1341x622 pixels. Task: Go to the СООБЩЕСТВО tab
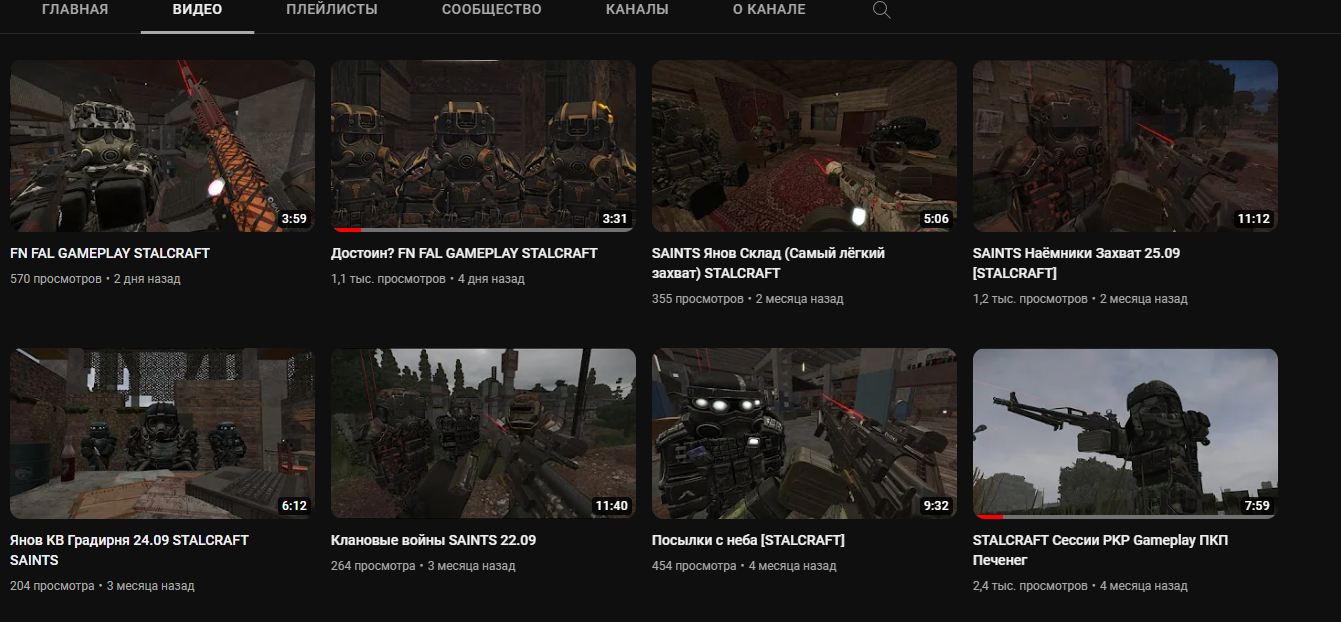[x=492, y=10]
